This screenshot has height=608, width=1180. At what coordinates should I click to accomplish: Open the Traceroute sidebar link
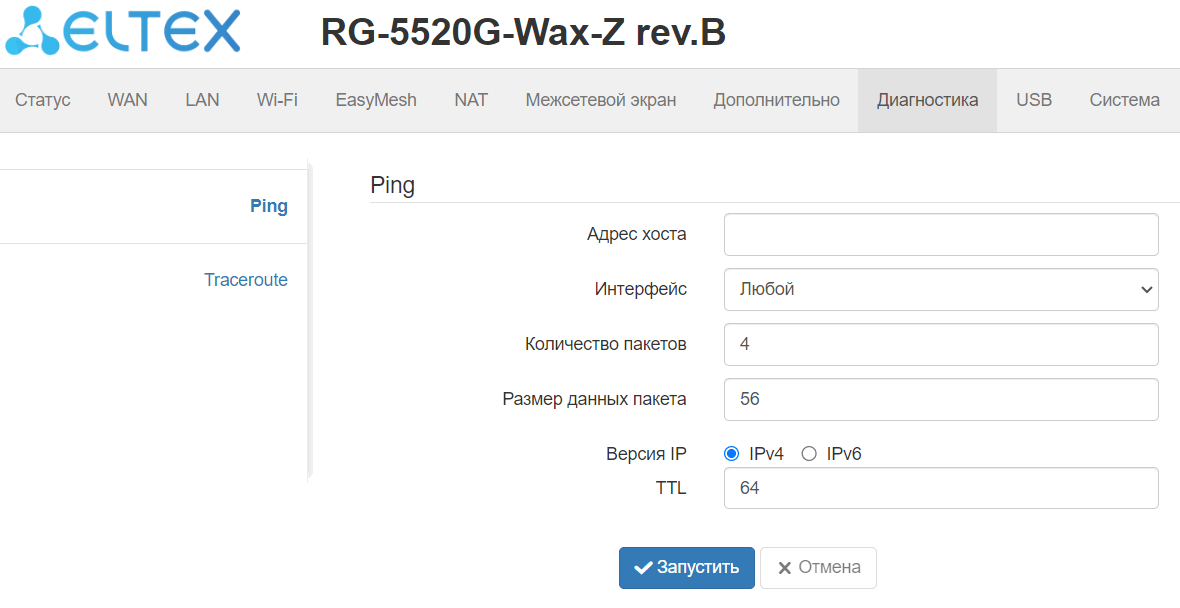tap(246, 280)
